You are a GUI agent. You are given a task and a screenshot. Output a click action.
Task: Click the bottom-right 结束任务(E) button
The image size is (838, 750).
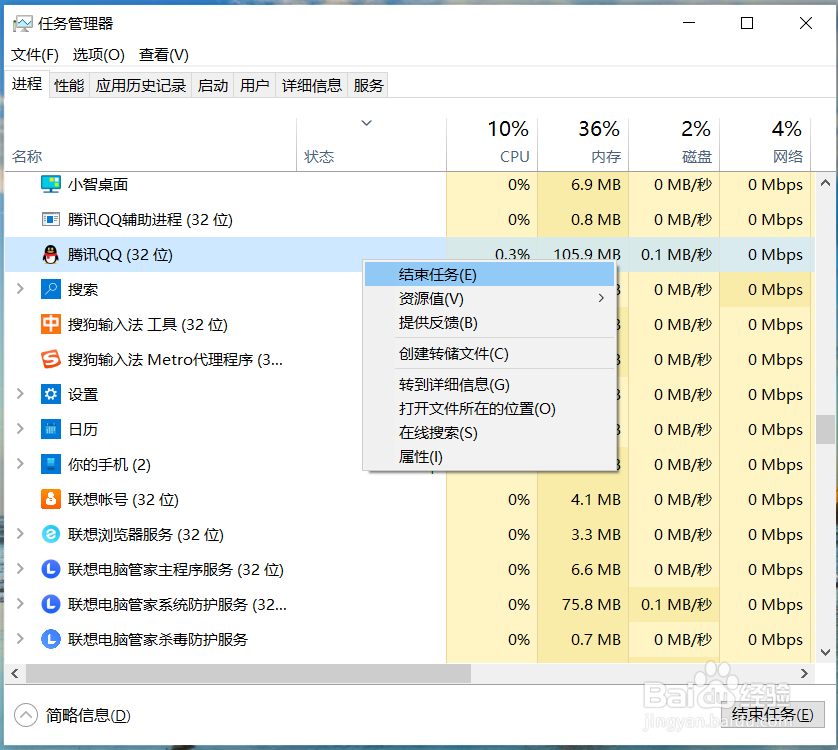pos(772,715)
